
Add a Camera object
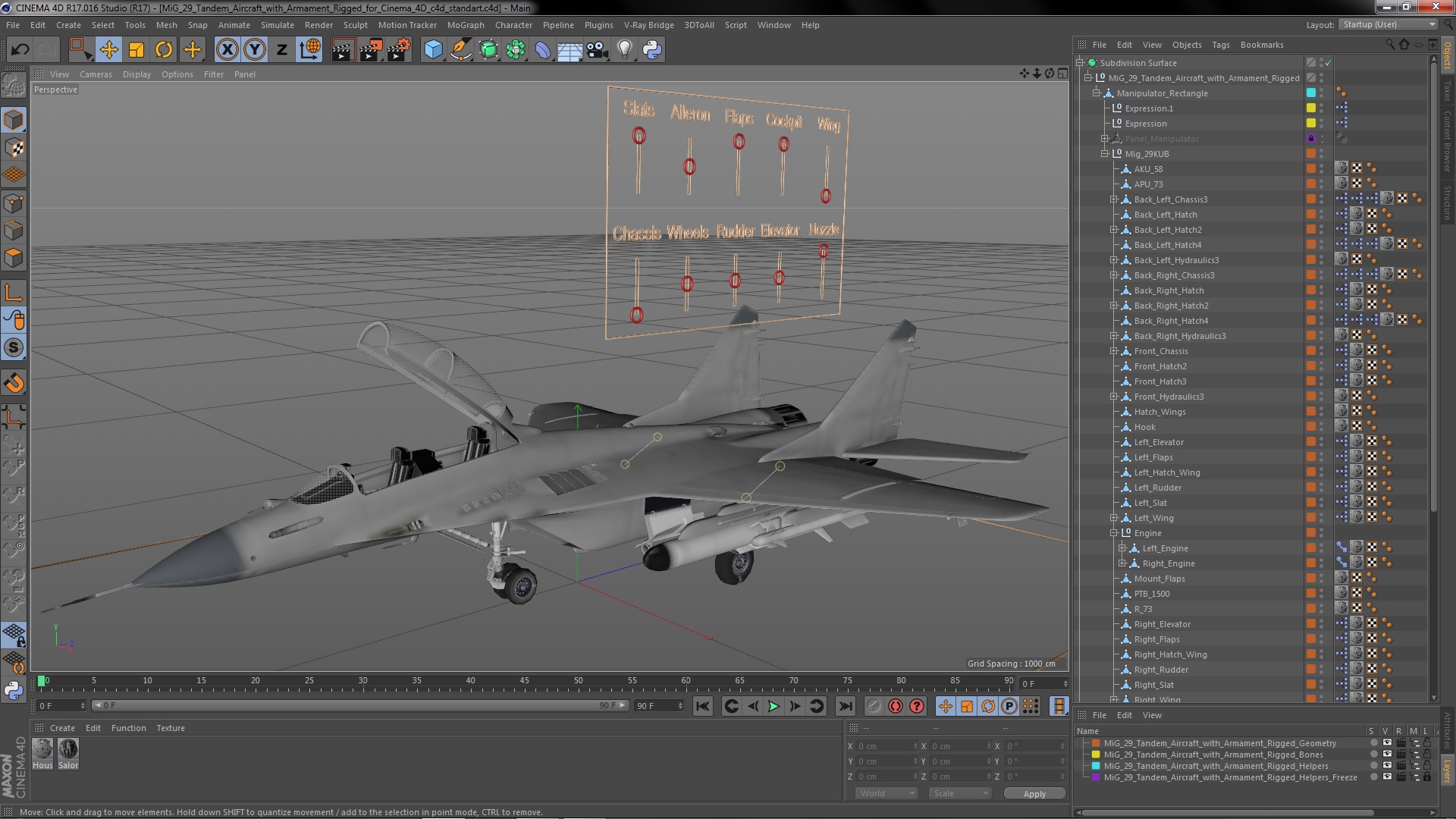597,50
